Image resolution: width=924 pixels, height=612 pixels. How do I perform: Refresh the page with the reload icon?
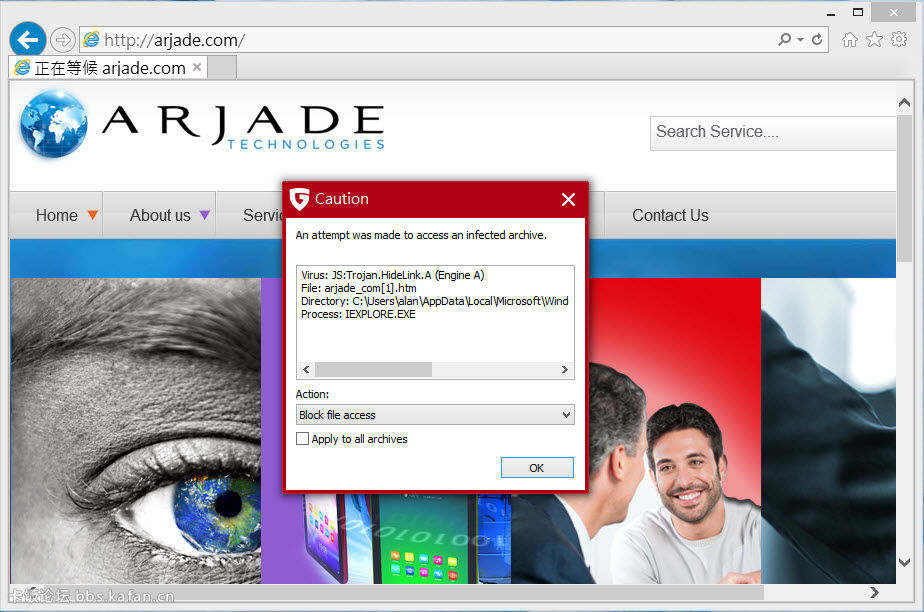817,39
